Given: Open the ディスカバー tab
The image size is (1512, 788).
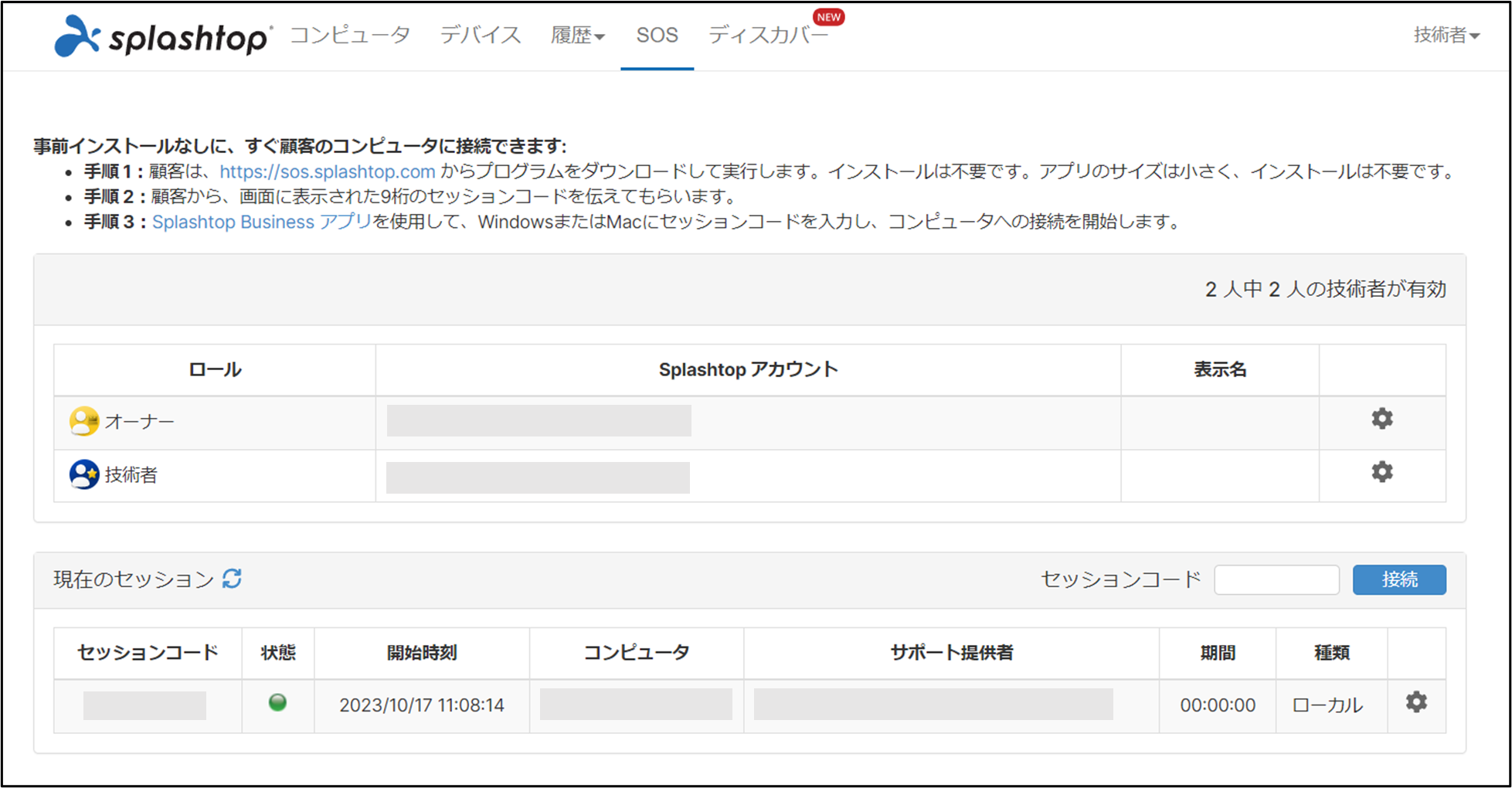Looking at the screenshot, I should coord(768,35).
